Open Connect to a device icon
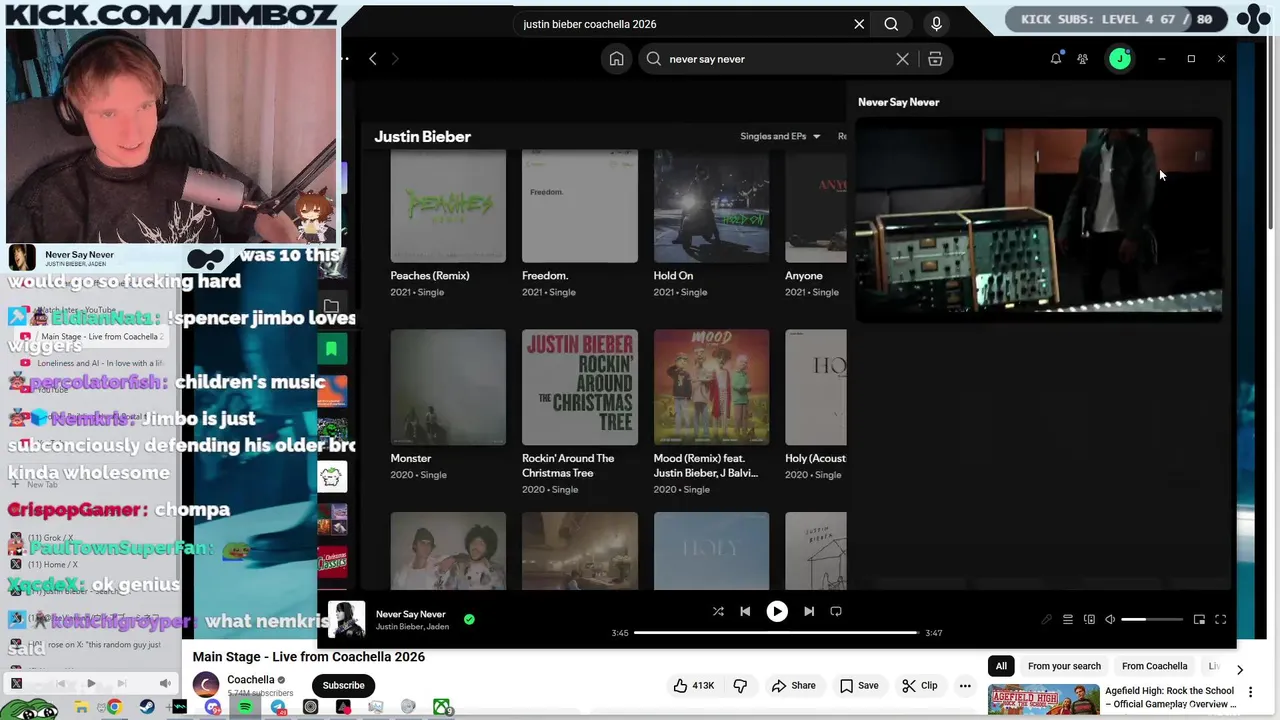Screen dimensions: 1280x720 1089,619
